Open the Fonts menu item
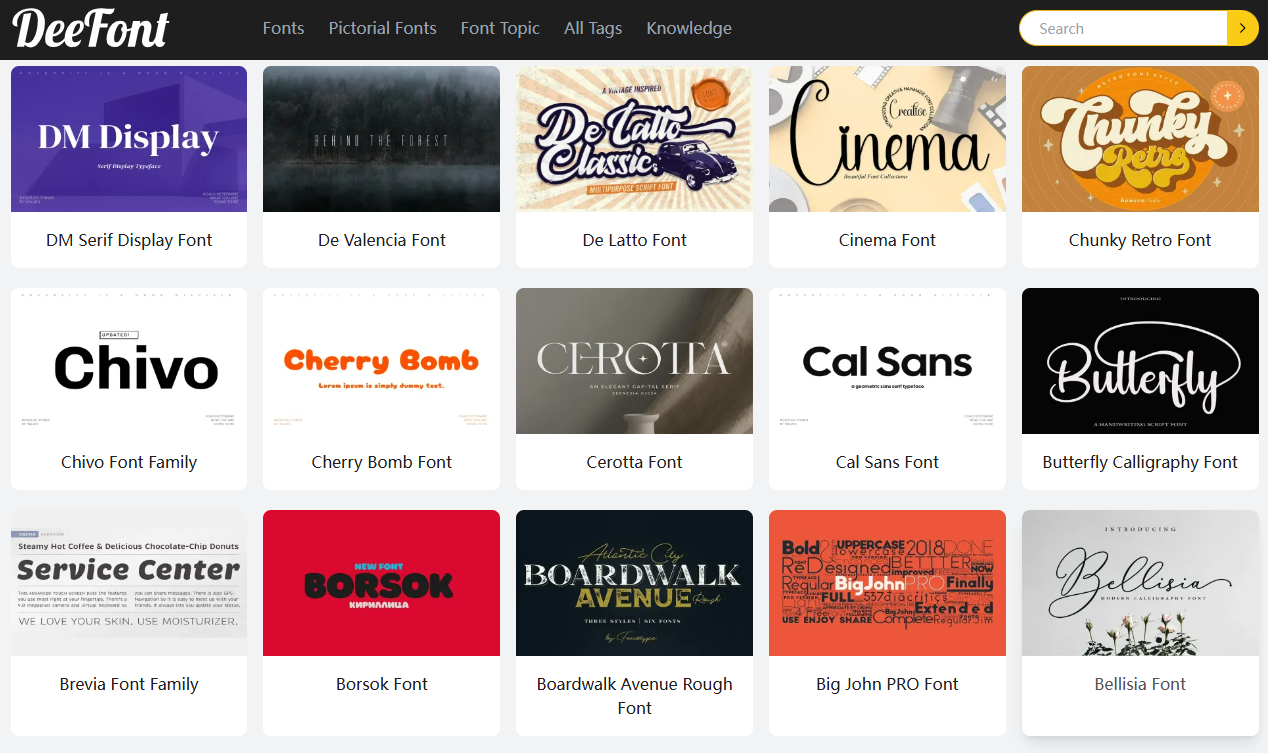Screen dimensions: 1268x753 pyautogui.click(x=283, y=28)
